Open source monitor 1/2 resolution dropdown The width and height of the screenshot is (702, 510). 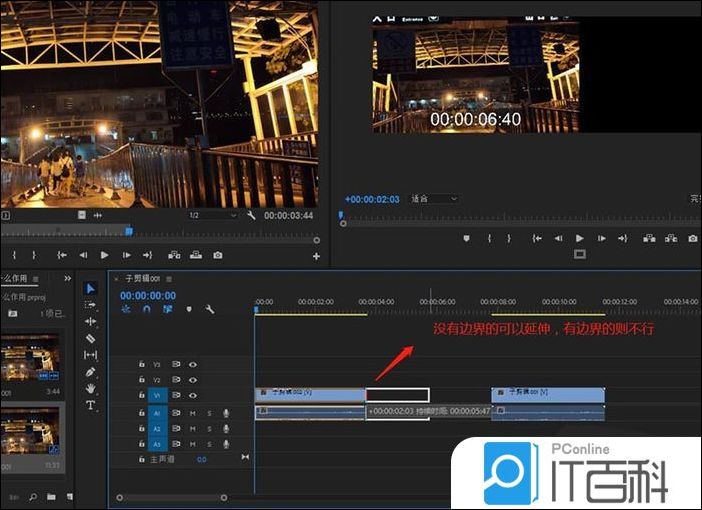coord(212,215)
